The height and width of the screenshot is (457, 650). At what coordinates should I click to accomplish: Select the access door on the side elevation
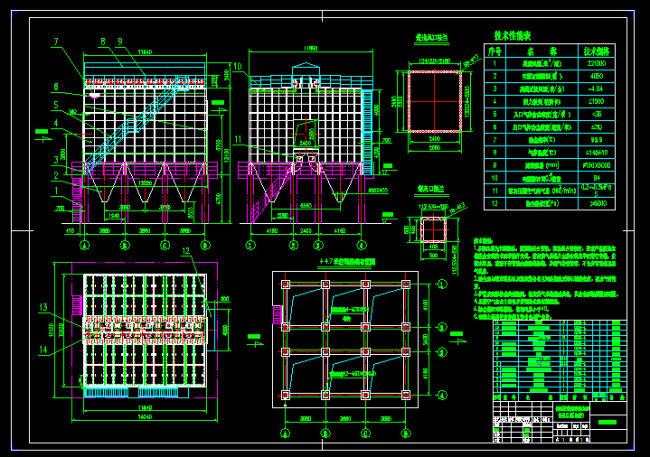(x=306, y=133)
